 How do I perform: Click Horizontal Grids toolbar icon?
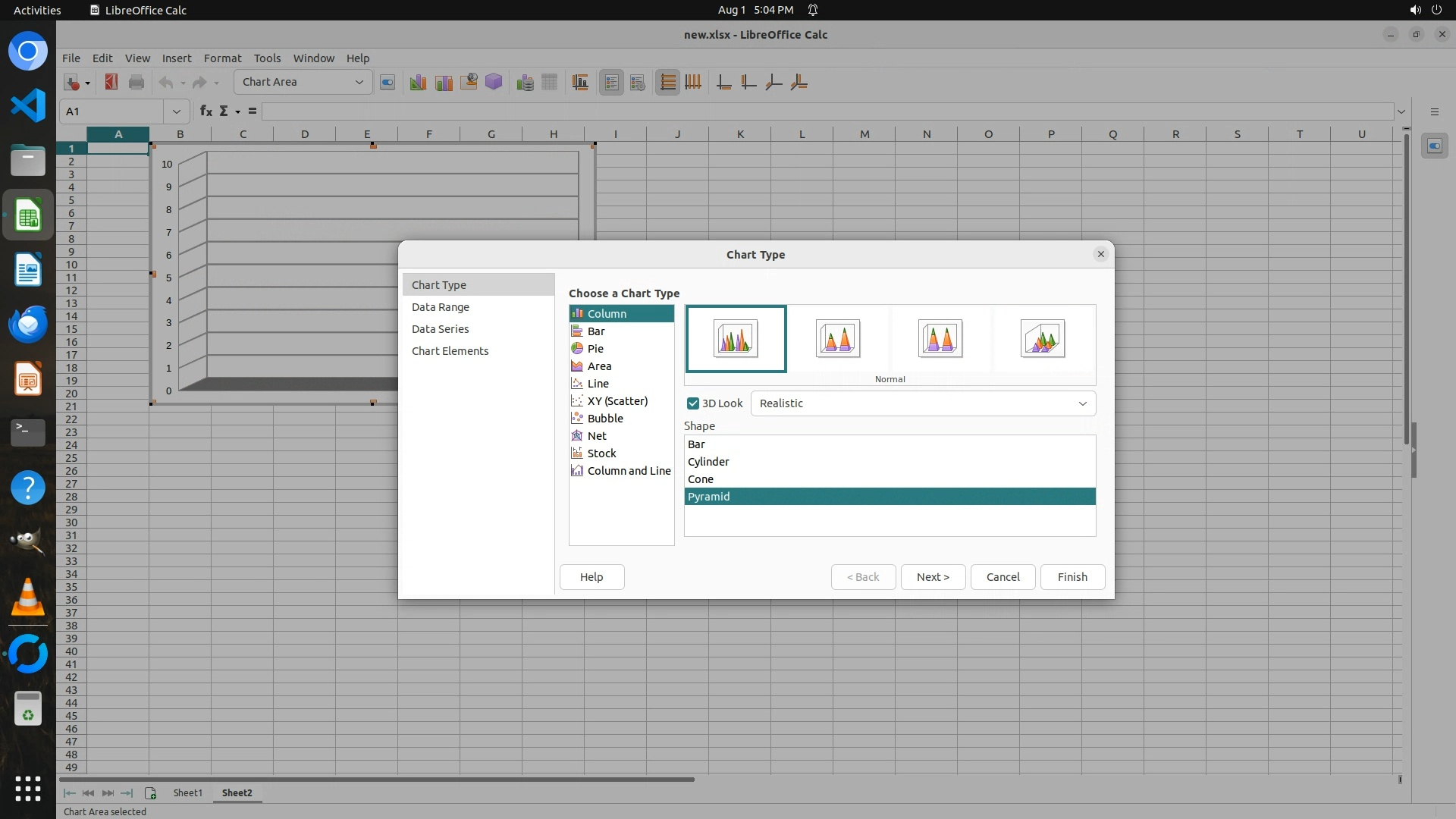pos(667,82)
